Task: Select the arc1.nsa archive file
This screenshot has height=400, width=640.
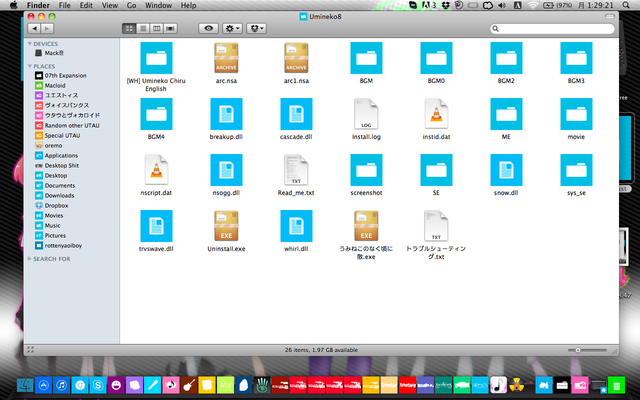Action: (296, 58)
